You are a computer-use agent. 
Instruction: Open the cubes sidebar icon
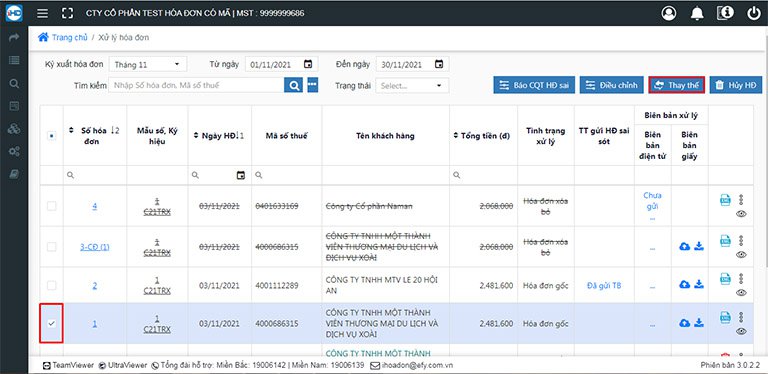coord(14,129)
